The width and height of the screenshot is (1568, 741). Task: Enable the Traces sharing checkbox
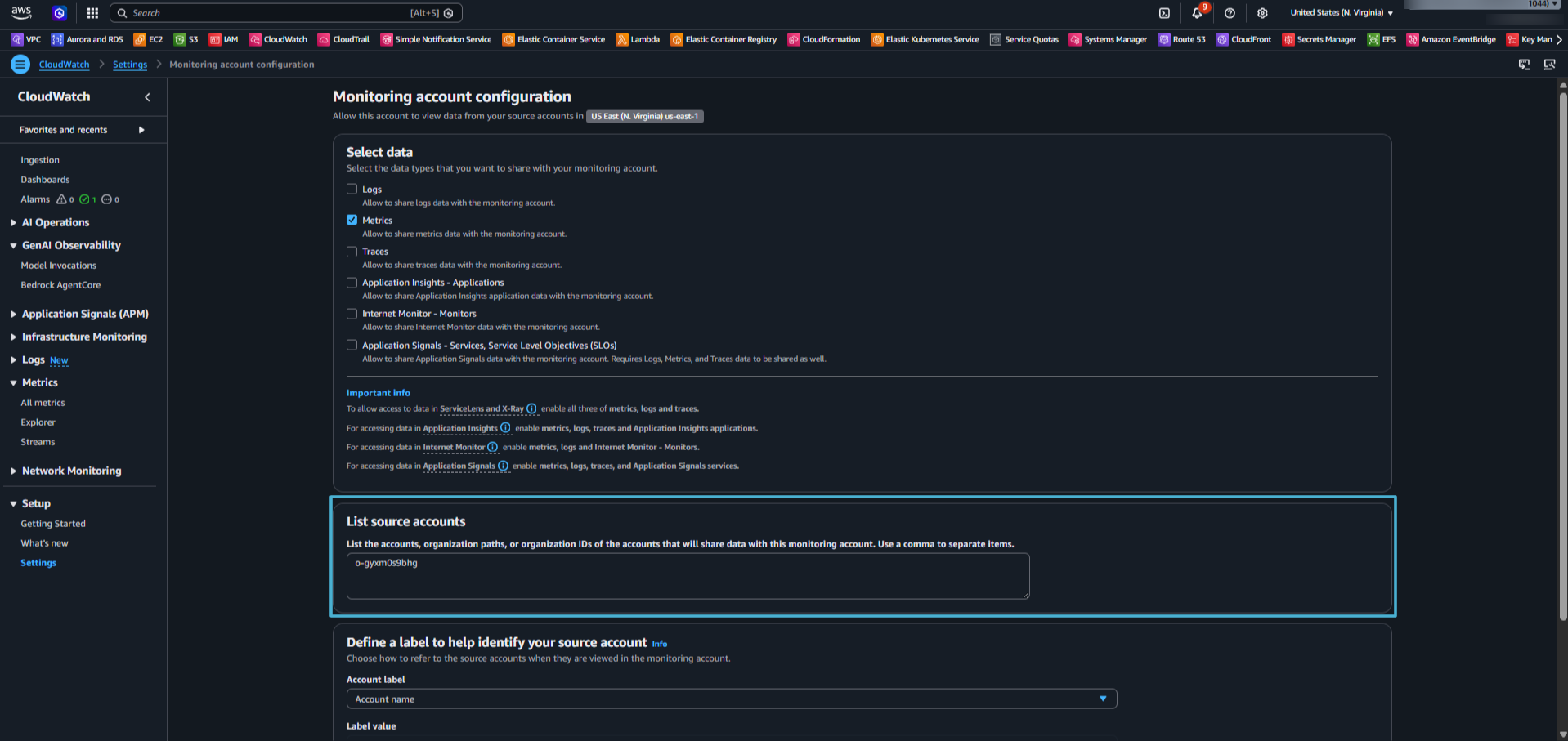[x=352, y=251]
